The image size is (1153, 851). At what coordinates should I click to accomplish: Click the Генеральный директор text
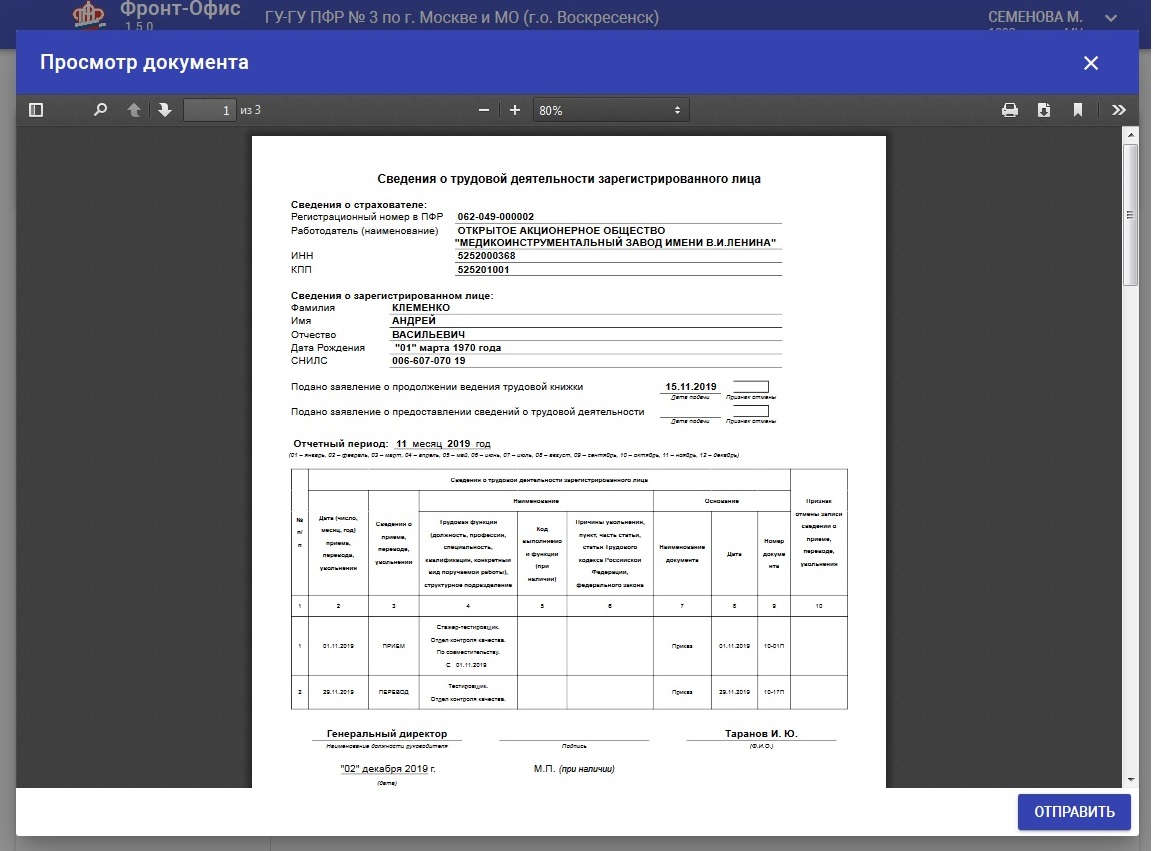(387, 734)
